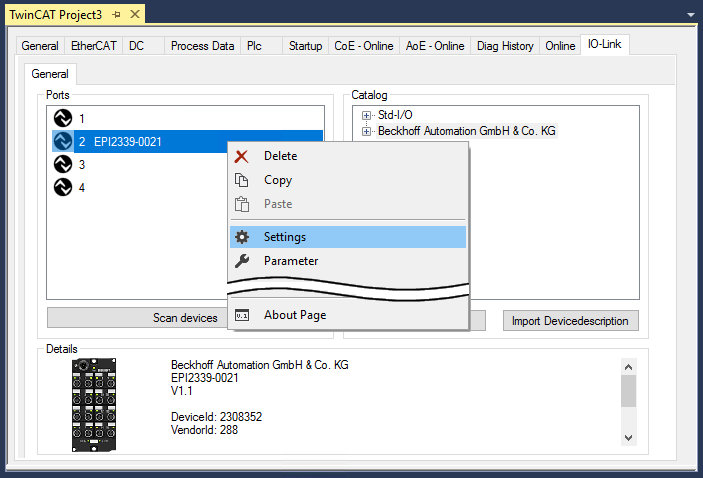Image resolution: width=703 pixels, height=478 pixels.
Task: Choose Paste from the context menu
Action: pos(348,204)
